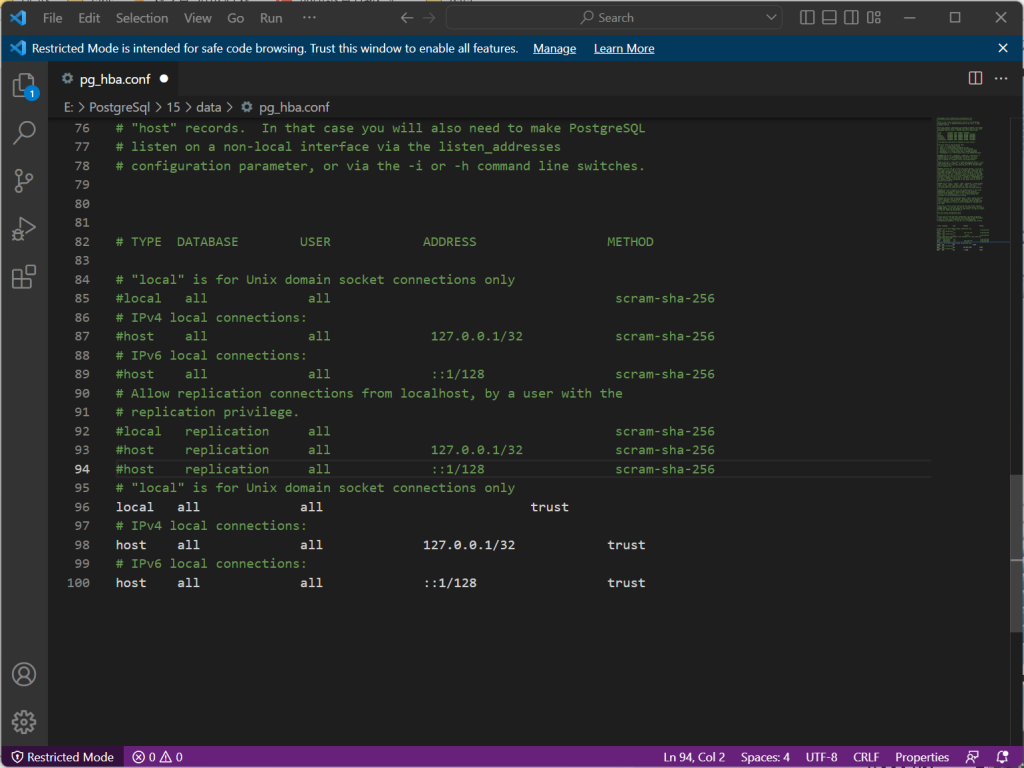
Task: Select the pg_hba.conf editor tab
Action: pos(114,79)
